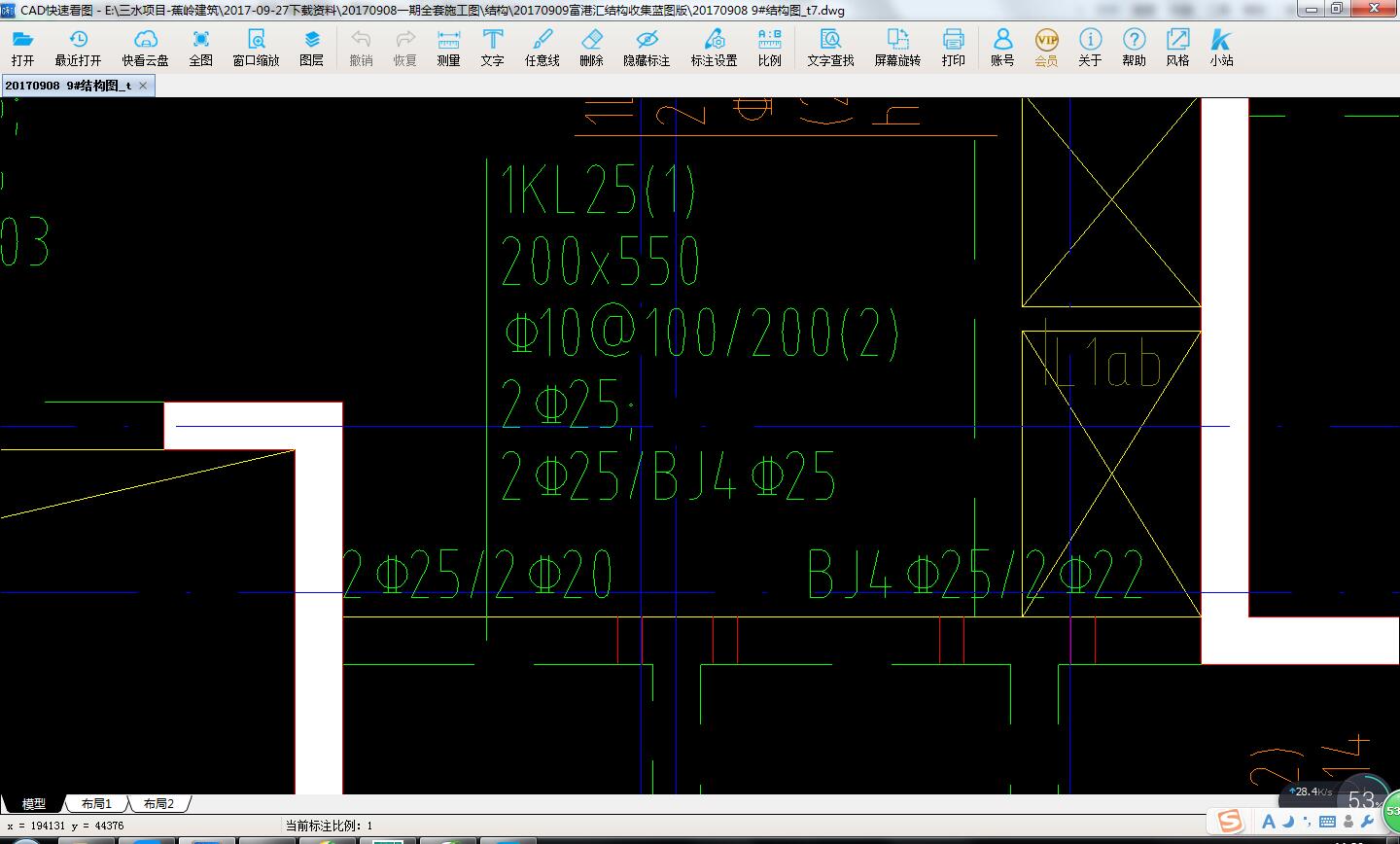Close the 9#结构图_t drawing tab
The height and width of the screenshot is (844, 1400).
point(143,86)
